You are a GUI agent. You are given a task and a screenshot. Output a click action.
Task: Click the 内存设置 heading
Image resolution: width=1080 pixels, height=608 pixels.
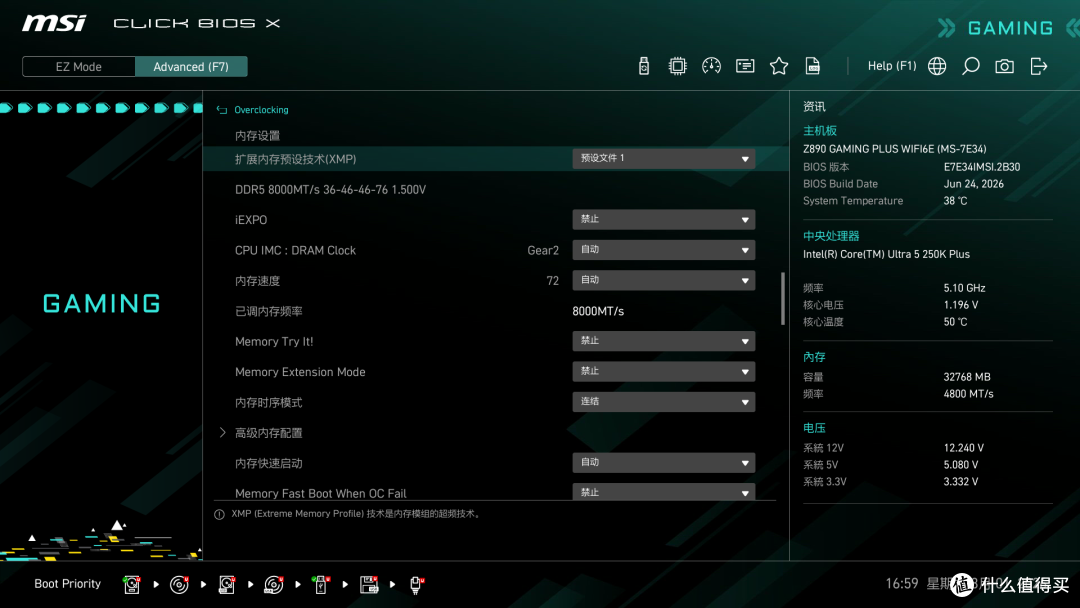257,136
